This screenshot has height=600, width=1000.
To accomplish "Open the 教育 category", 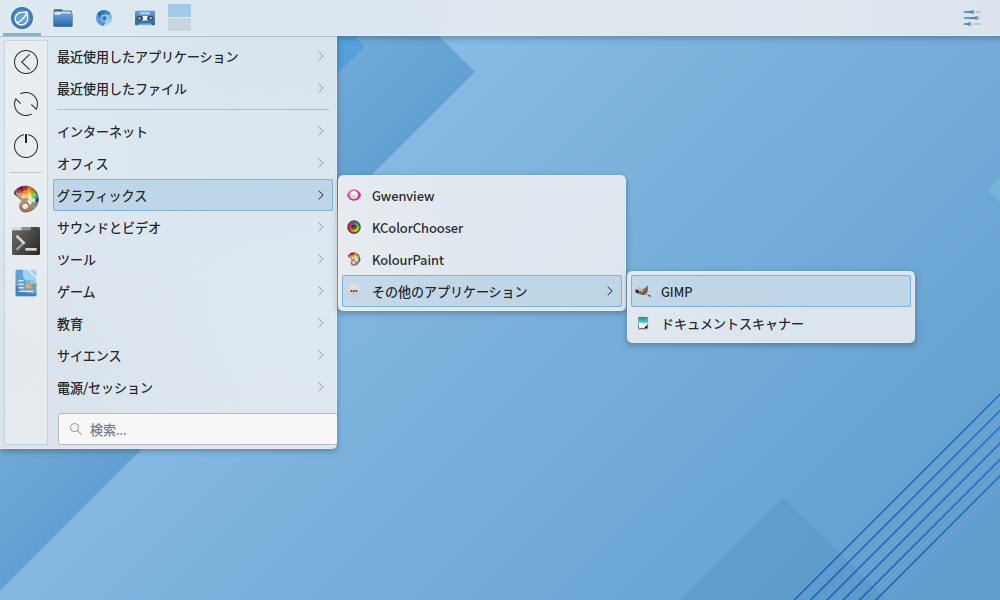I will 193,323.
